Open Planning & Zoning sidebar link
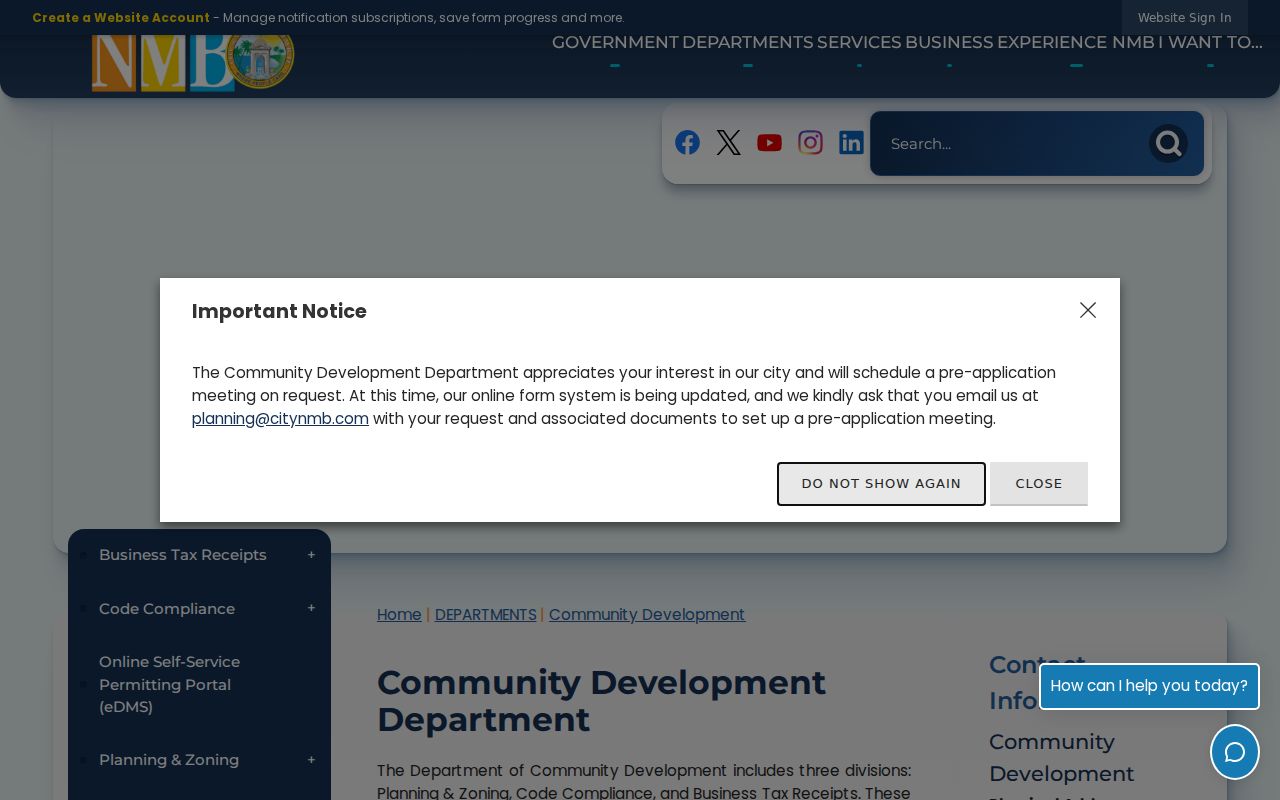 [169, 760]
